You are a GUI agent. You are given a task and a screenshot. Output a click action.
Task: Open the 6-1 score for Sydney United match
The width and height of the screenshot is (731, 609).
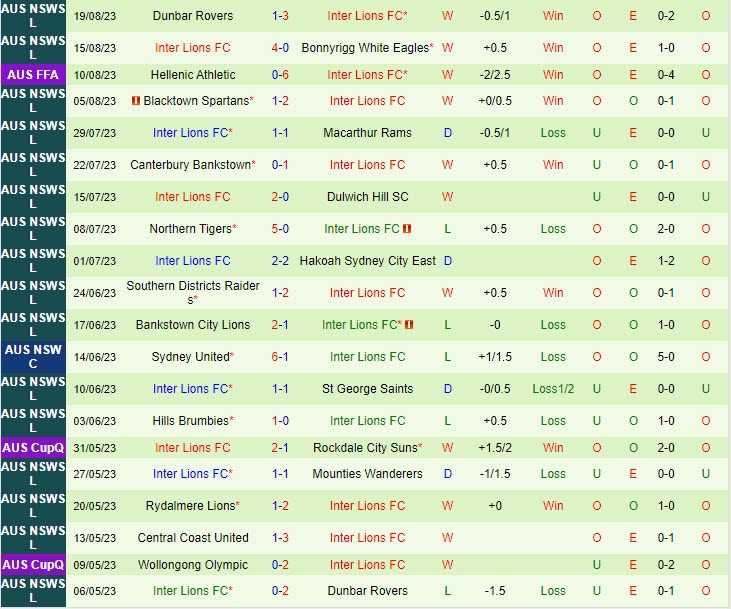[x=280, y=357]
